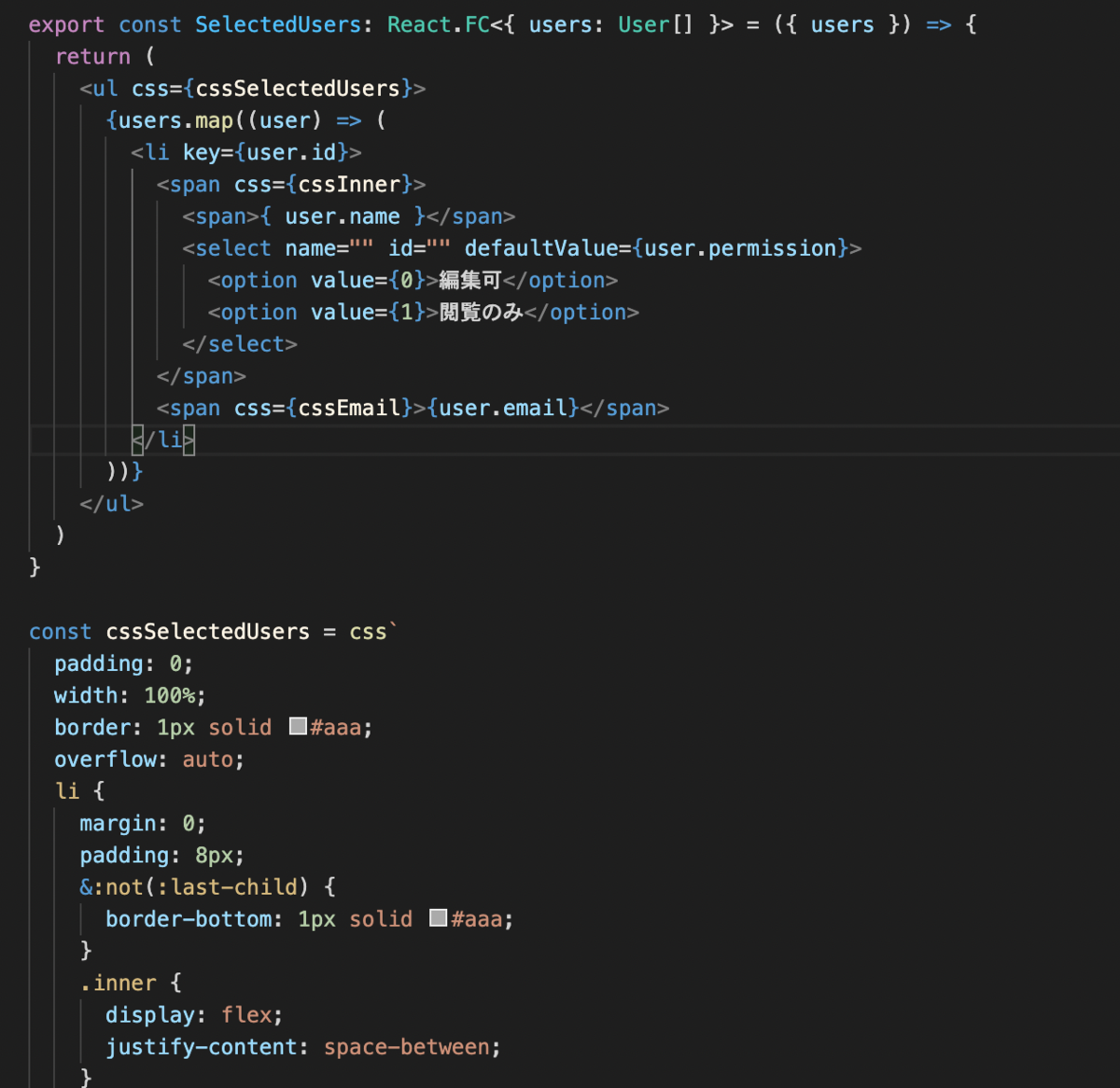Click the 'padding: 0;' line
This screenshot has width=1120, height=1088.
pyautogui.click(x=123, y=663)
